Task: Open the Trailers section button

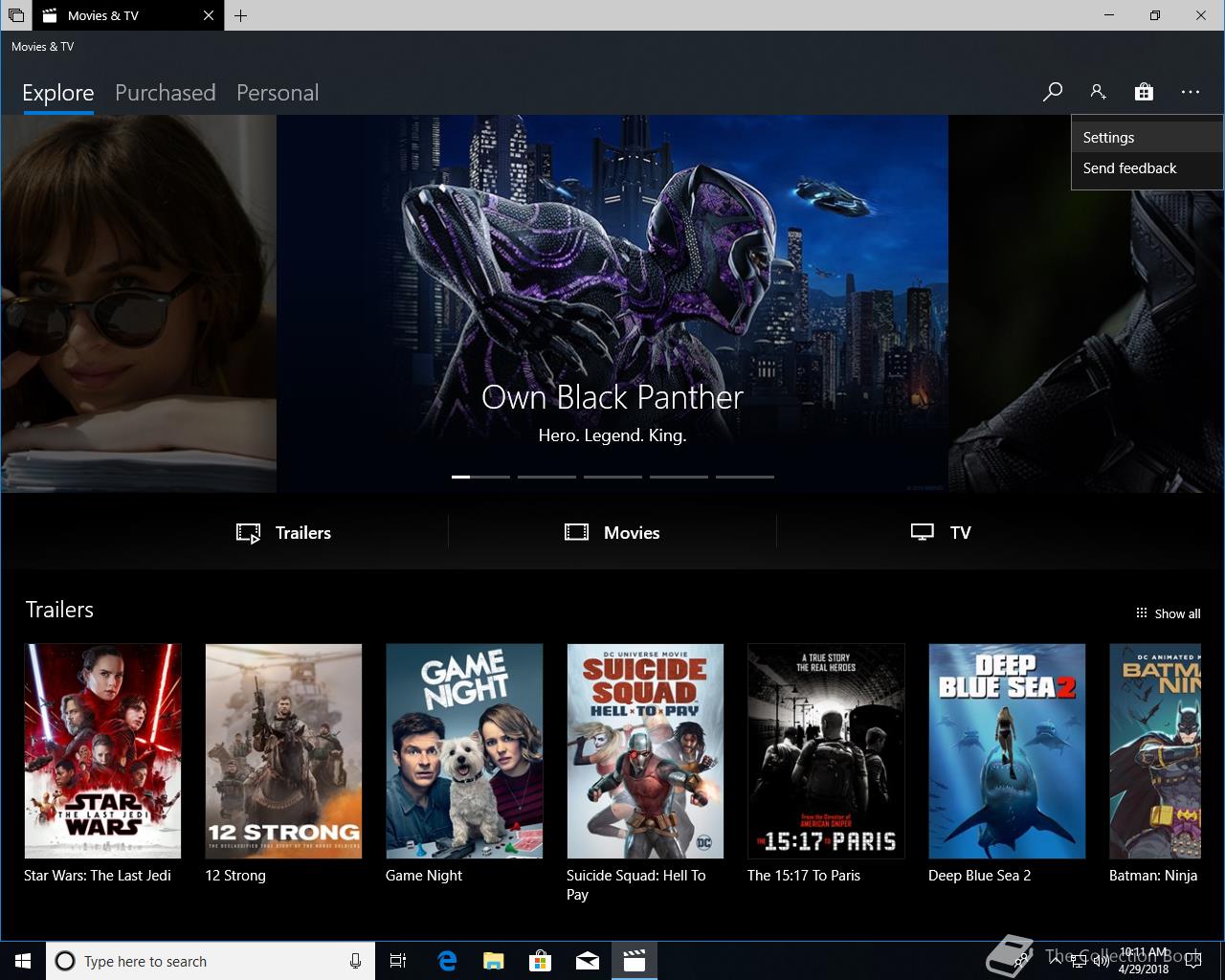Action: [284, 533]
